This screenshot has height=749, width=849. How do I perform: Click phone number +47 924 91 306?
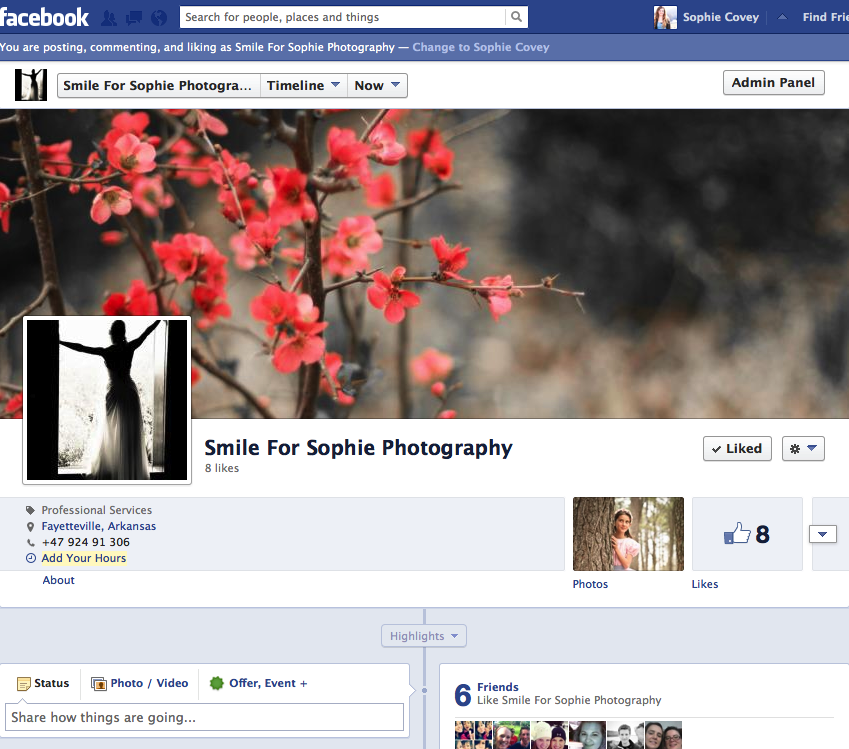(86, 542)
